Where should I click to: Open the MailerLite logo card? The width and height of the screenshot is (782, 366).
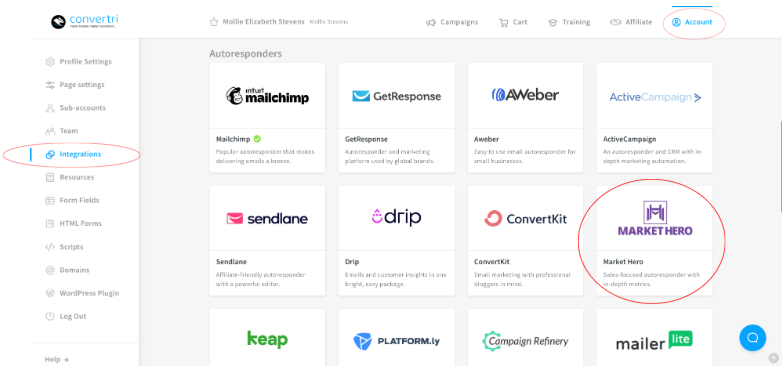[x=654, y=338]
